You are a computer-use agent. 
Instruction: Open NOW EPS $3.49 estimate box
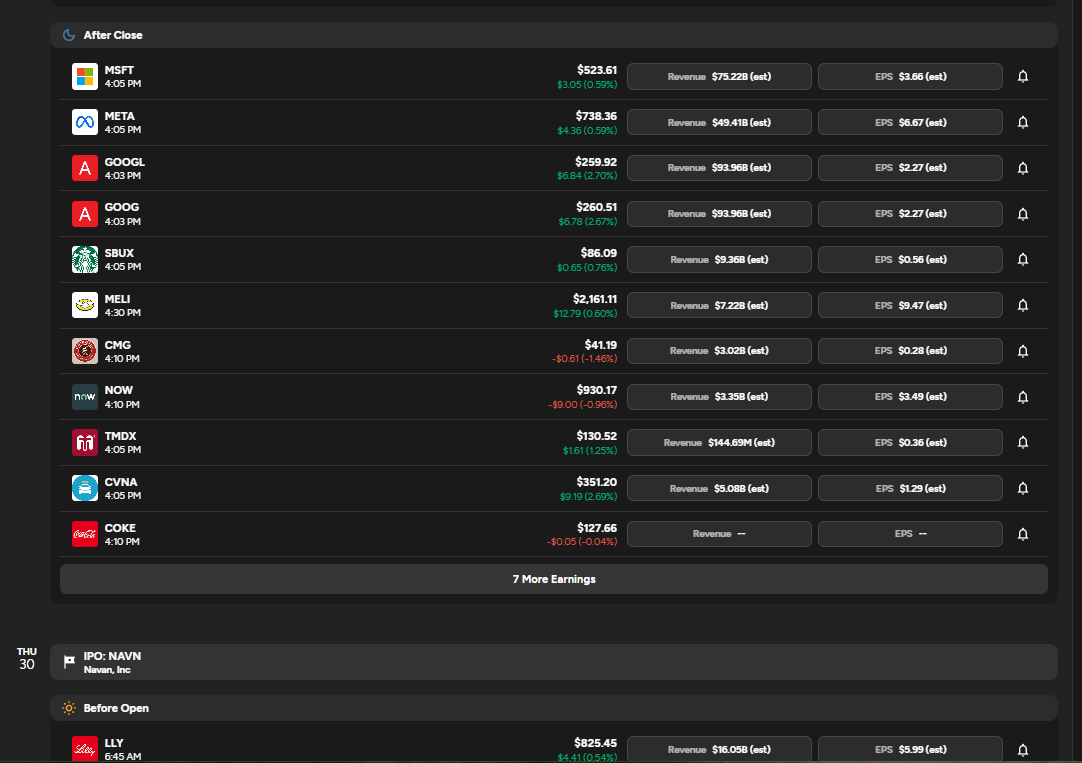(910, 397)
